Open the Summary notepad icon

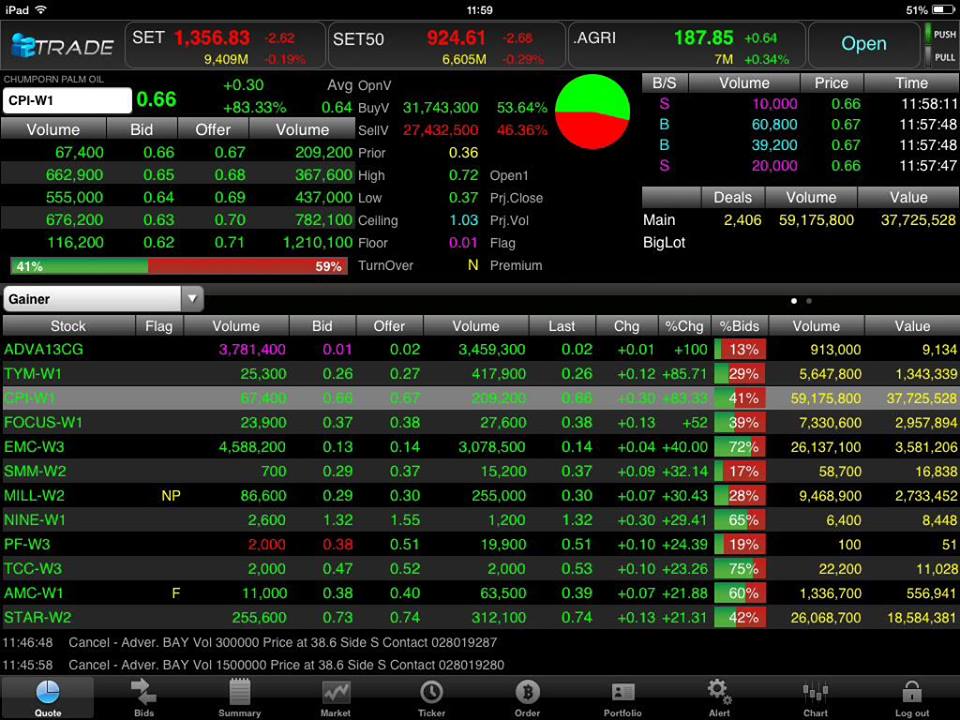point(239,692)
